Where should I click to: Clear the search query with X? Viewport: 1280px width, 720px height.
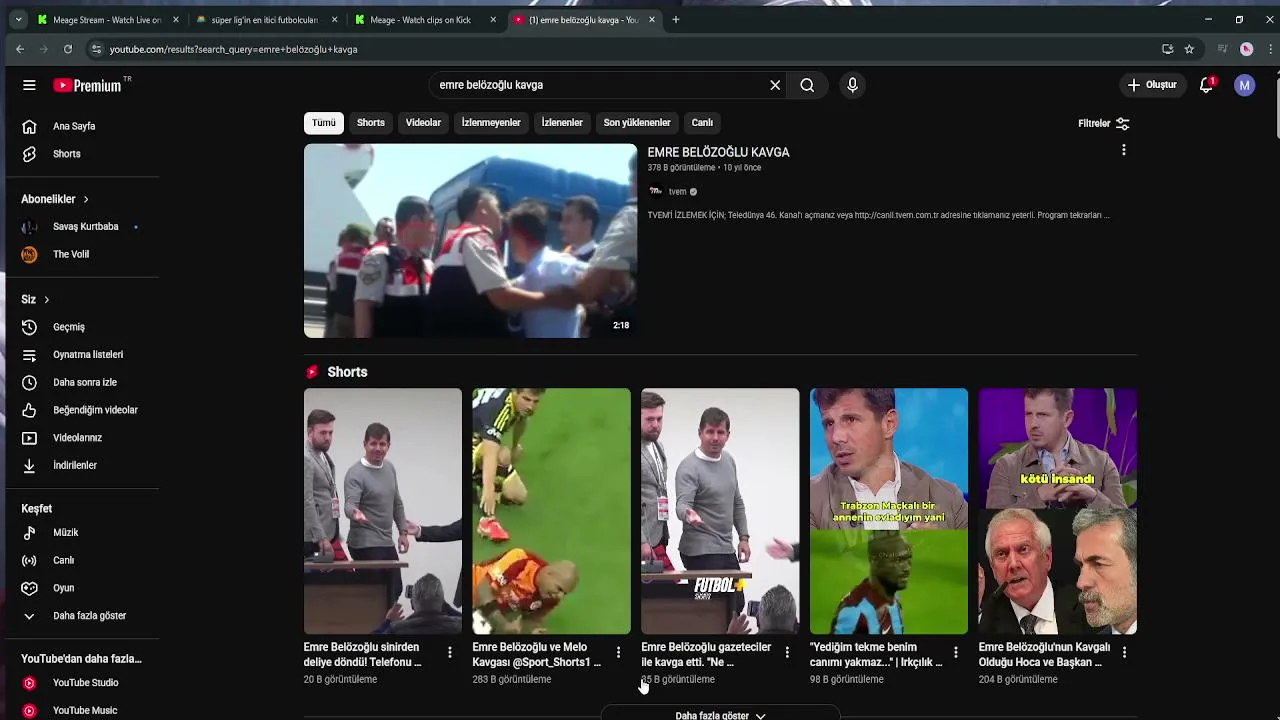775,85
